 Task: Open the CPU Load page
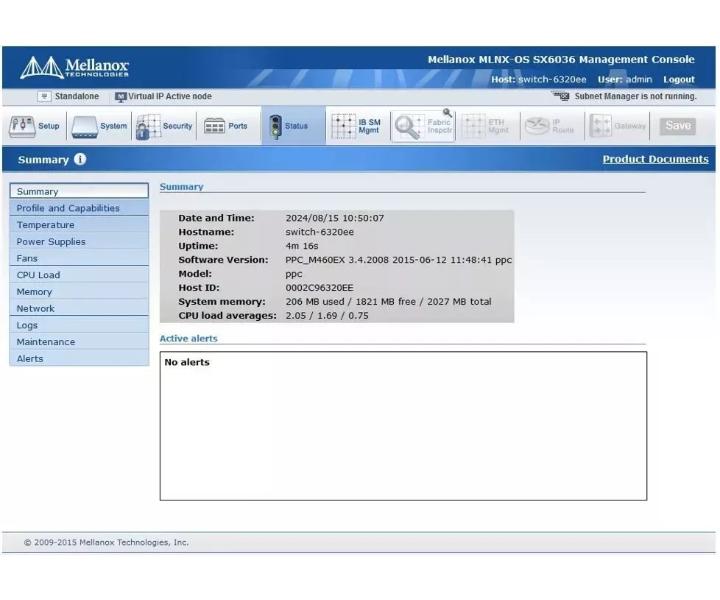(79, 275)
